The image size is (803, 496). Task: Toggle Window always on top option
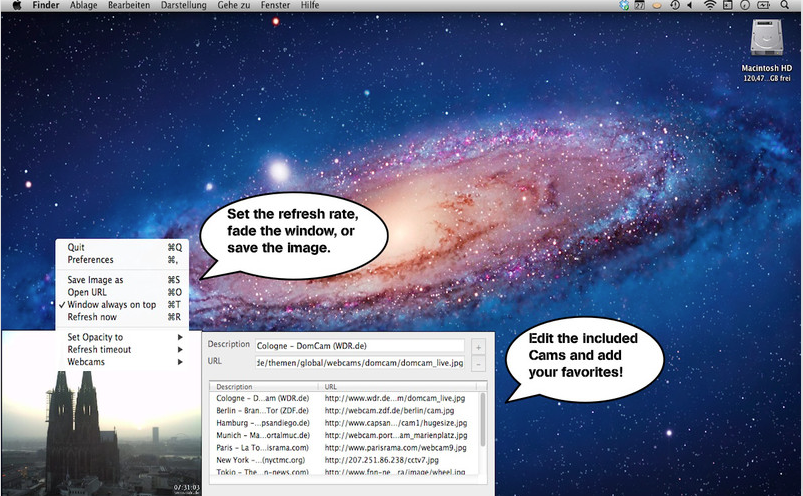tap(111, 304)
